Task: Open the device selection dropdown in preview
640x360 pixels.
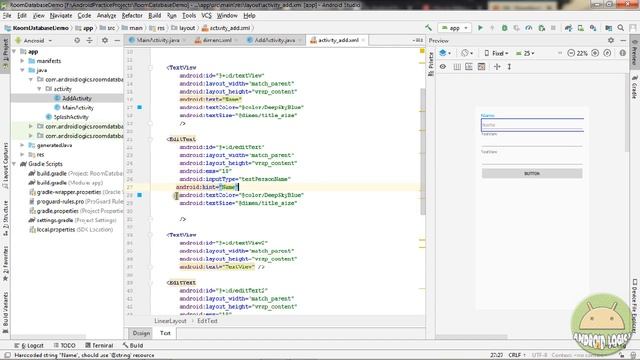Action: [x=496, y=53]
